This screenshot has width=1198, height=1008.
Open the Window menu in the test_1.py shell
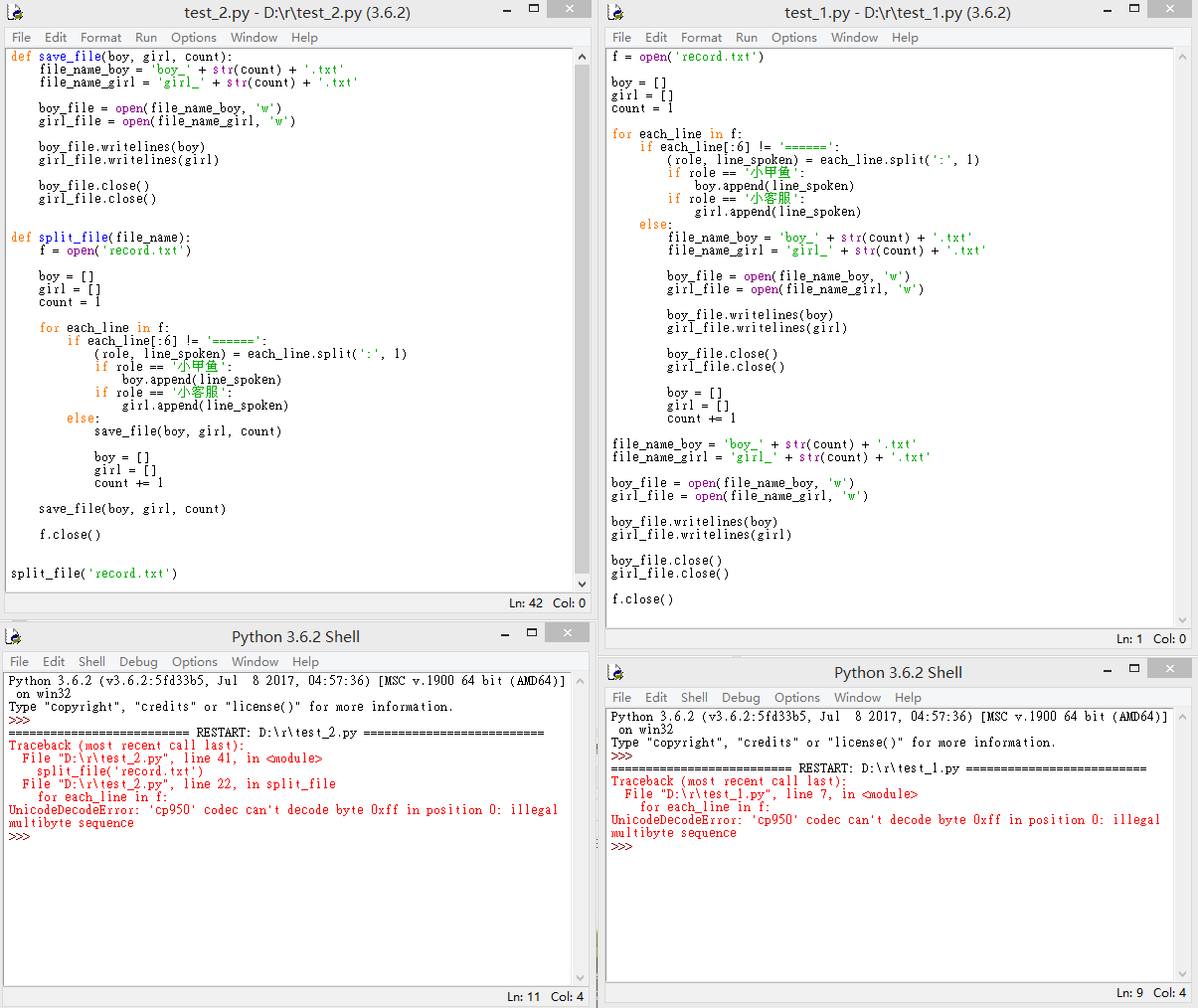point(857,698)
